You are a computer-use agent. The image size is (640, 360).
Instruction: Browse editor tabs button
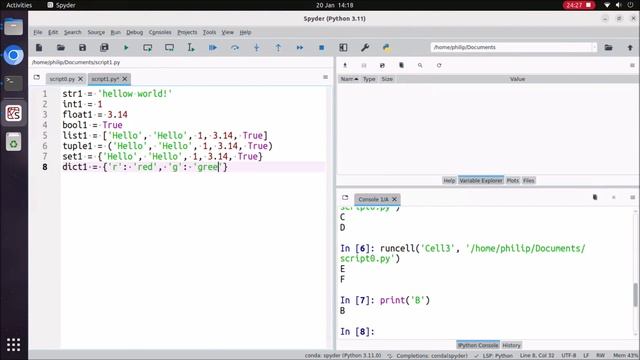[x=37, y=77]
